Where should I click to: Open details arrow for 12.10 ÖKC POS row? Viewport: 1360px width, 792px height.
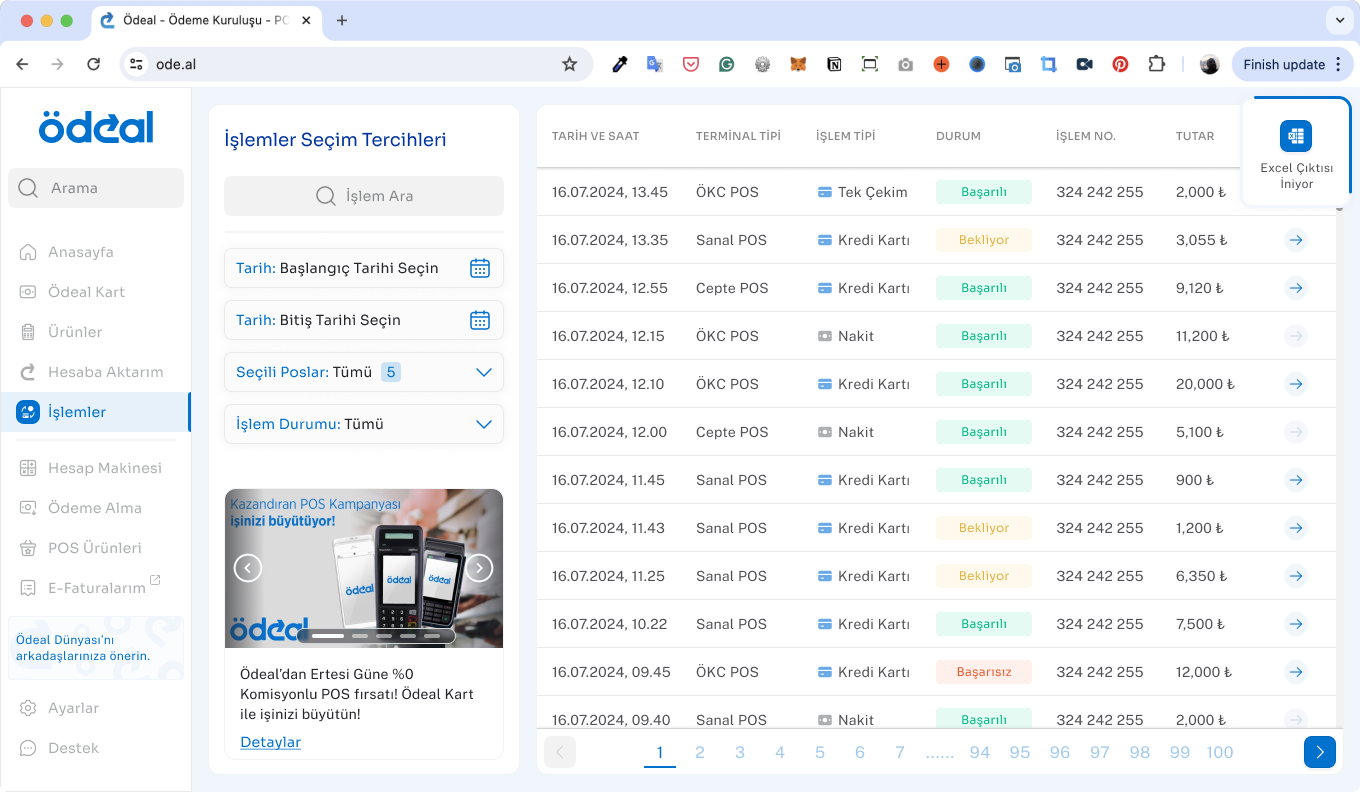click(x=1296, y=384)
